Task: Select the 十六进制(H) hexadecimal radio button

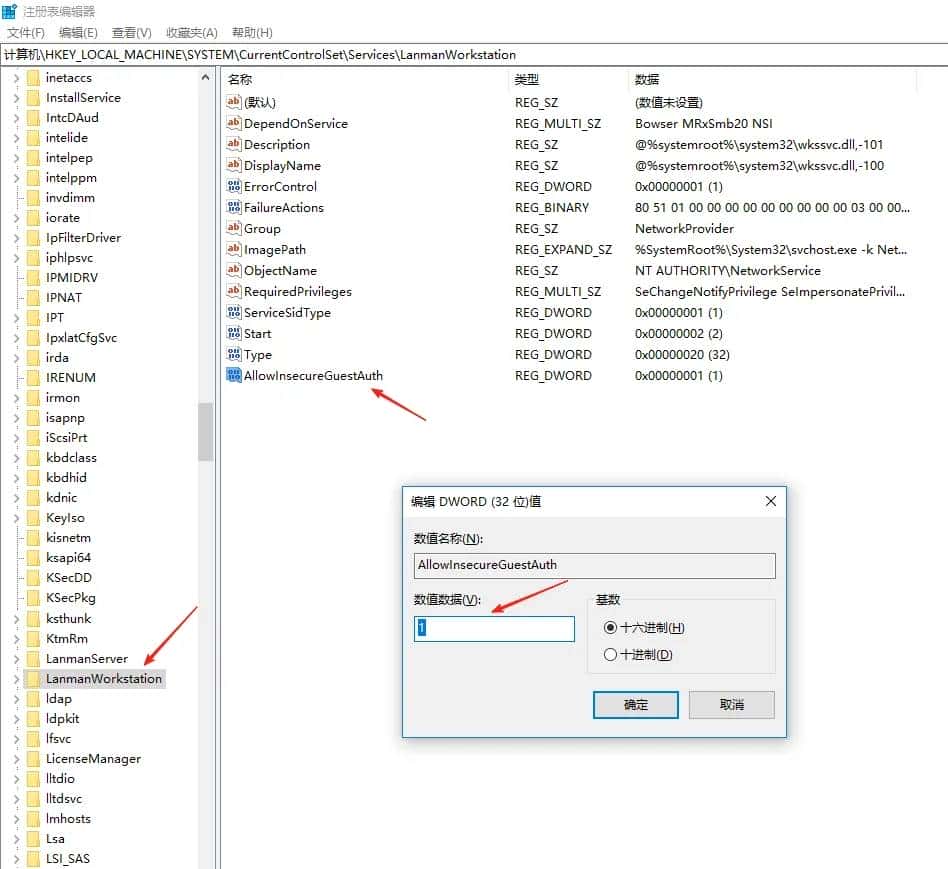Action: pos(610,628)
